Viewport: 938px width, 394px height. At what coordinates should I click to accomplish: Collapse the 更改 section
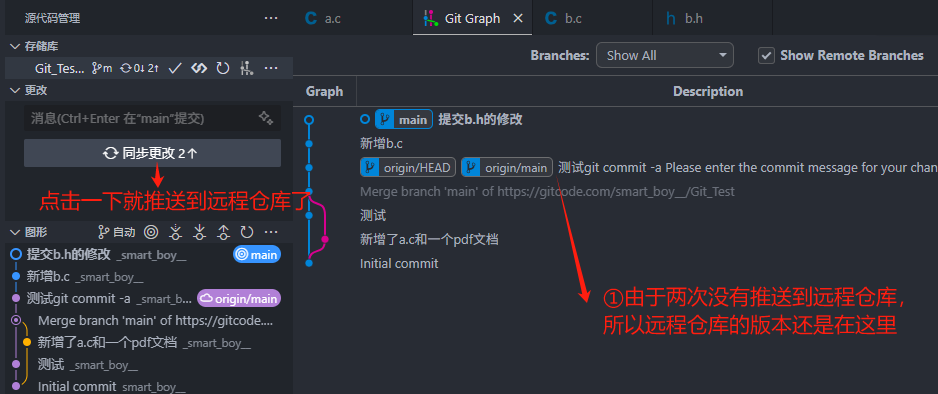(x=16, y=91)
